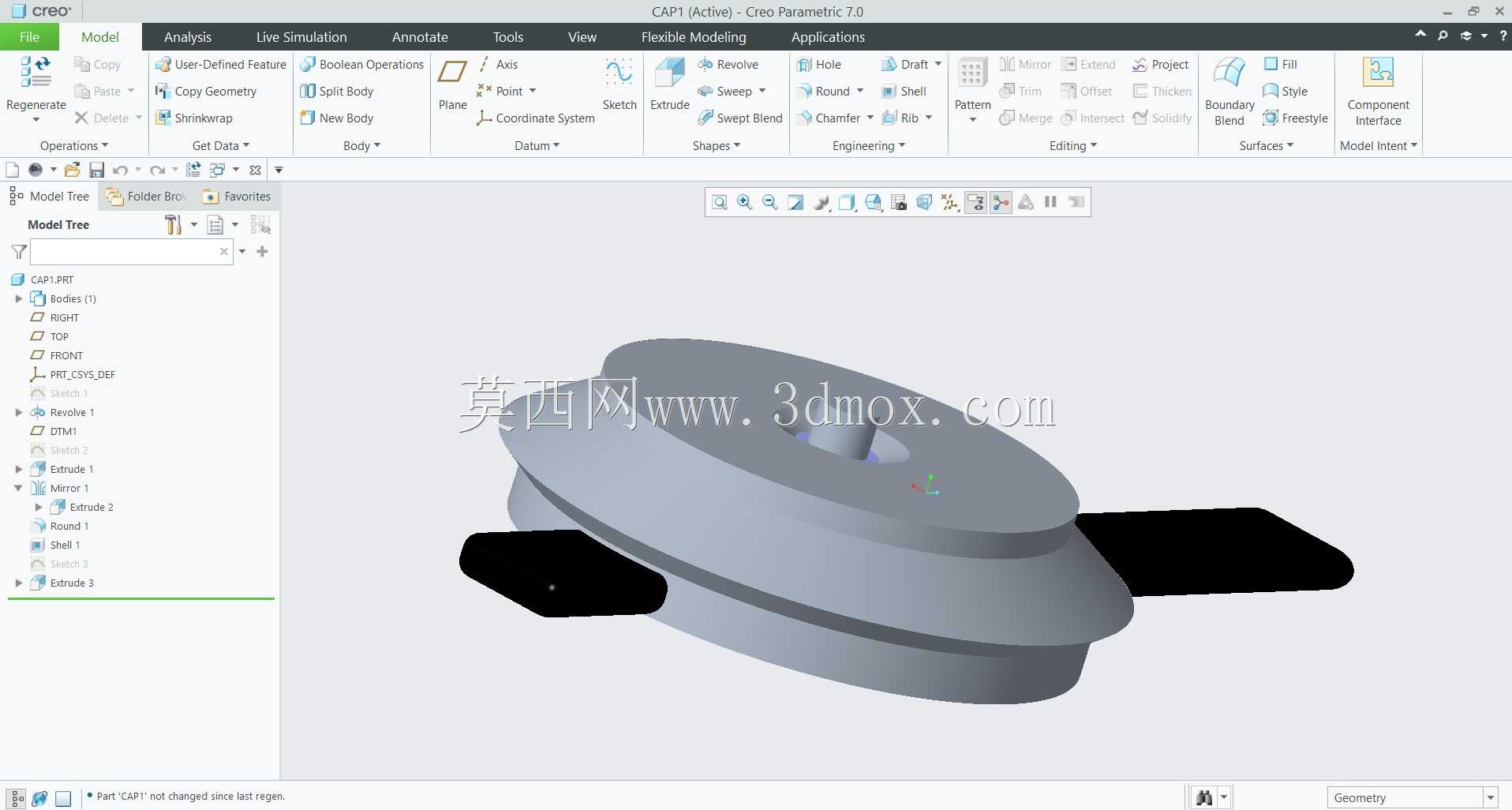Screen dimensions: 1512x810
Task: Click the New file icon
Action: click(x=12, y=170)
